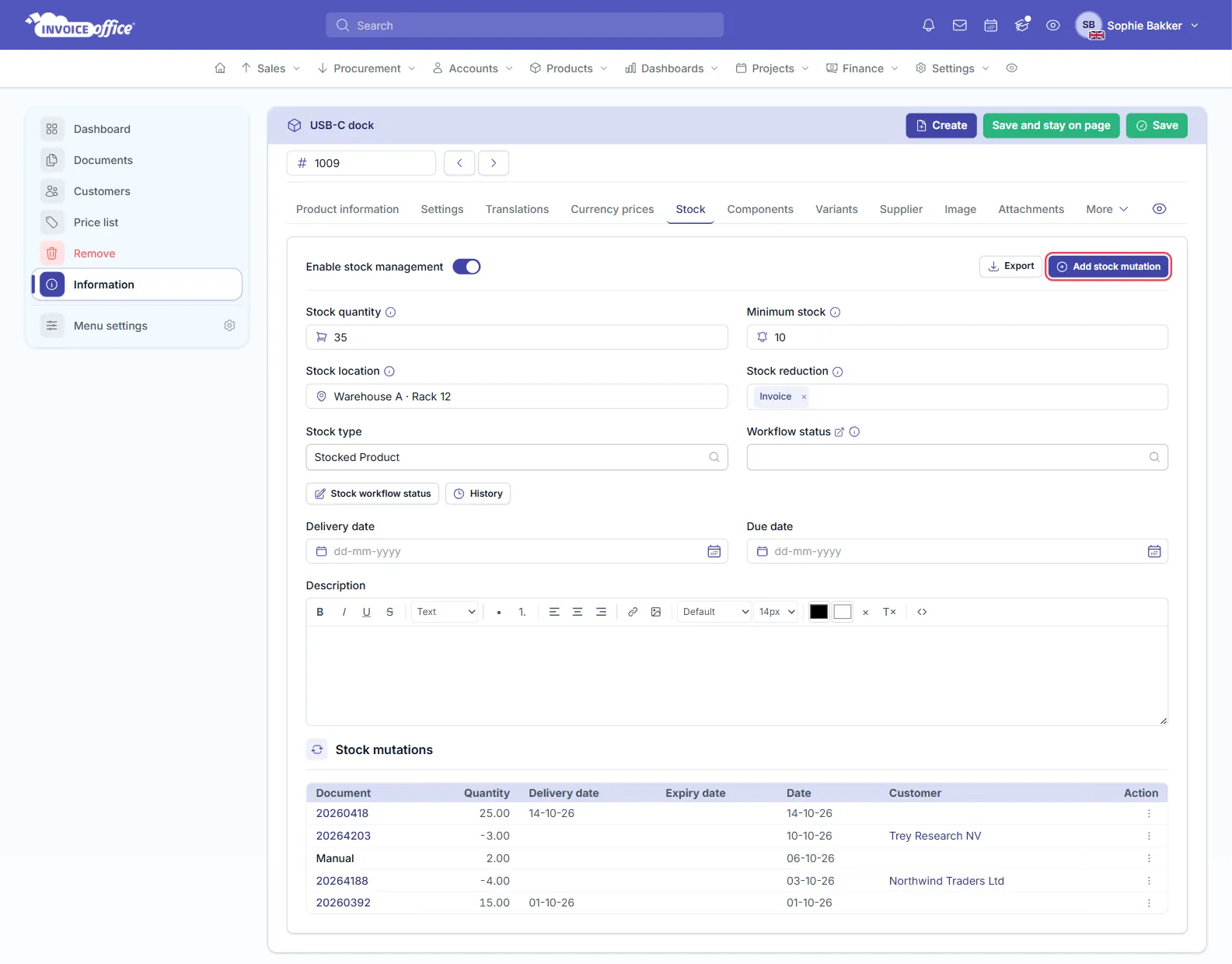Open Menu settings gear icon
The width and height of the screenshot is (1232, 964).
pyautogui.click(x=229, y=326)
